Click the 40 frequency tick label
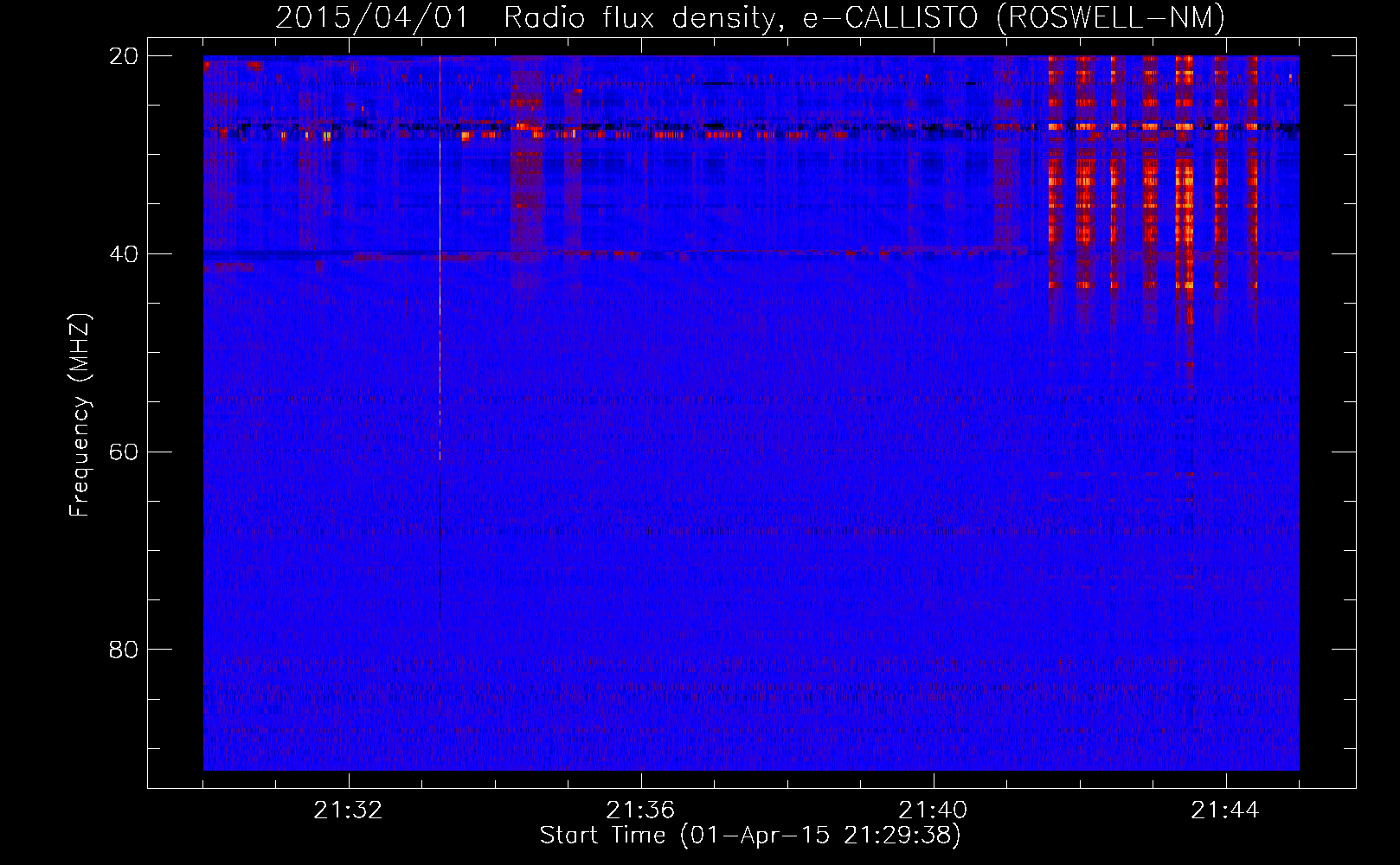 pyautogui.click(x=124, y=254)
